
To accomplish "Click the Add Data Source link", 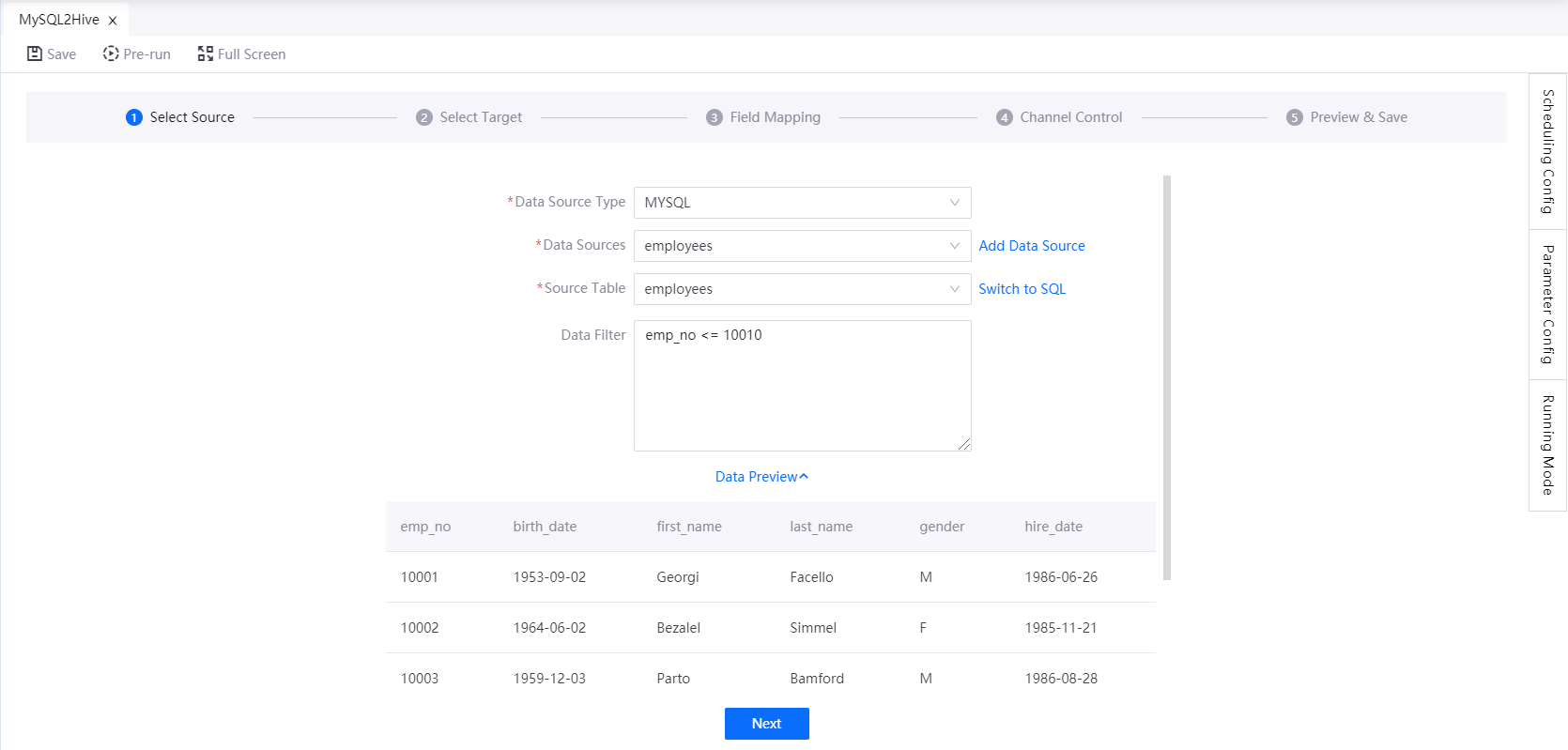I will pos(1031,246).
